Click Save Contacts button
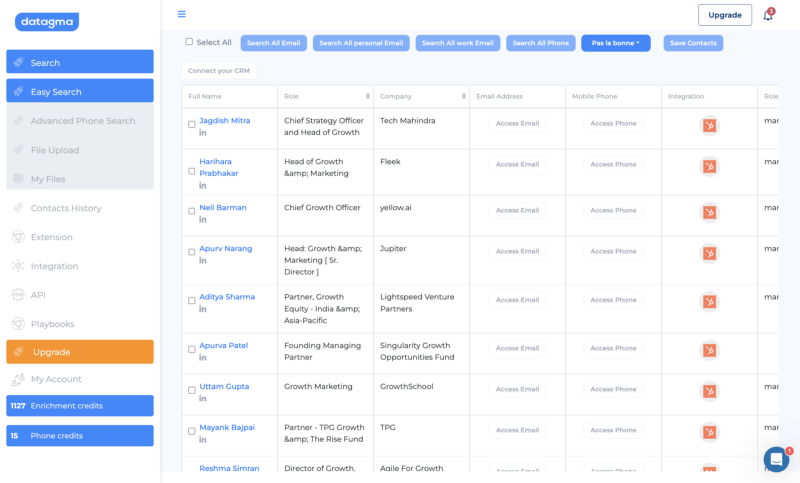Viewport: 800px width, 483px height. click(693, 43)
